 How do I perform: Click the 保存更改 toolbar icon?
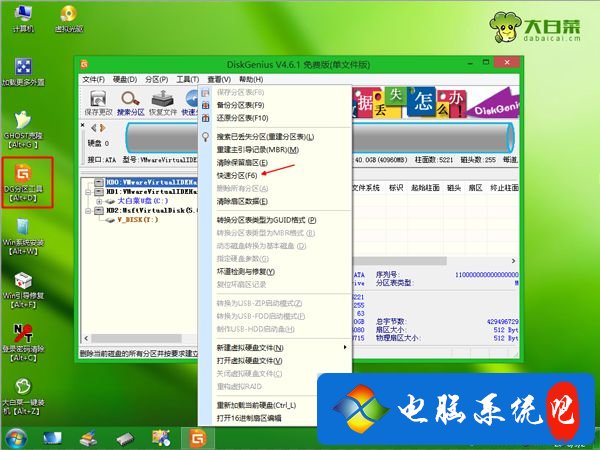pyautogui.click(x=98, y=102)
